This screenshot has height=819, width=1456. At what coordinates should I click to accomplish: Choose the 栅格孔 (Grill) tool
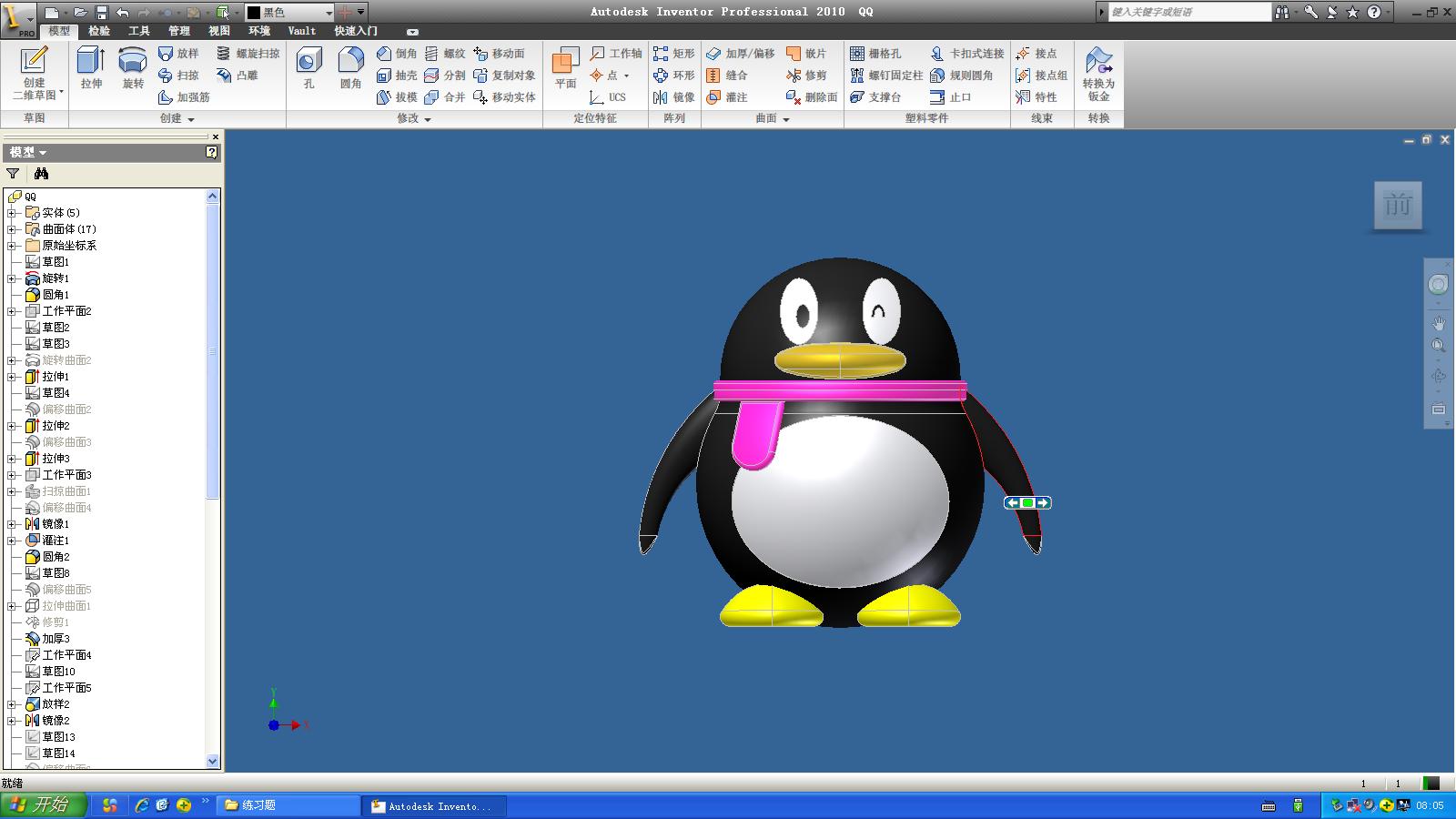(875, 54)
